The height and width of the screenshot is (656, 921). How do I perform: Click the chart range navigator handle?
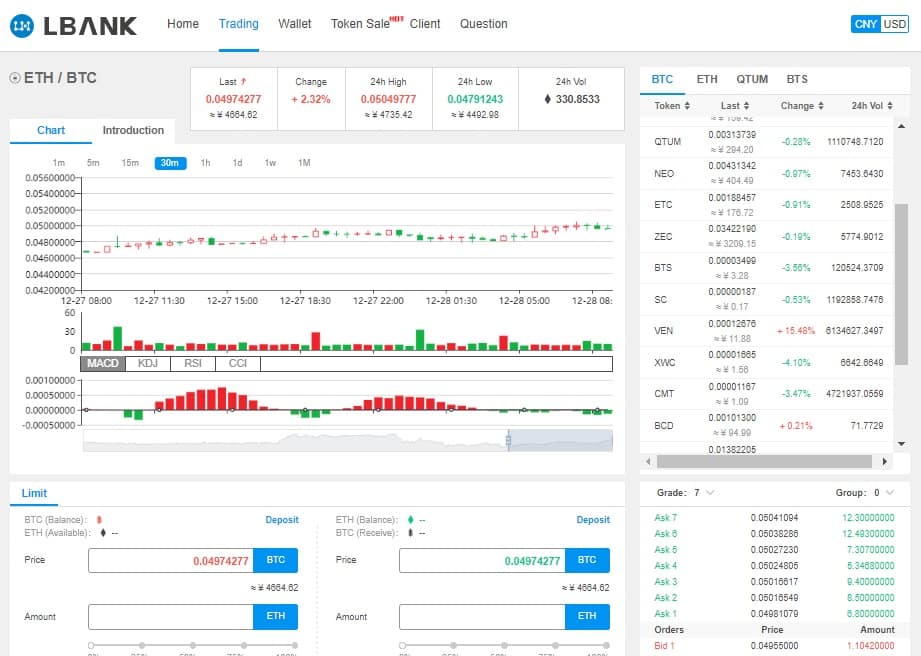509,440
